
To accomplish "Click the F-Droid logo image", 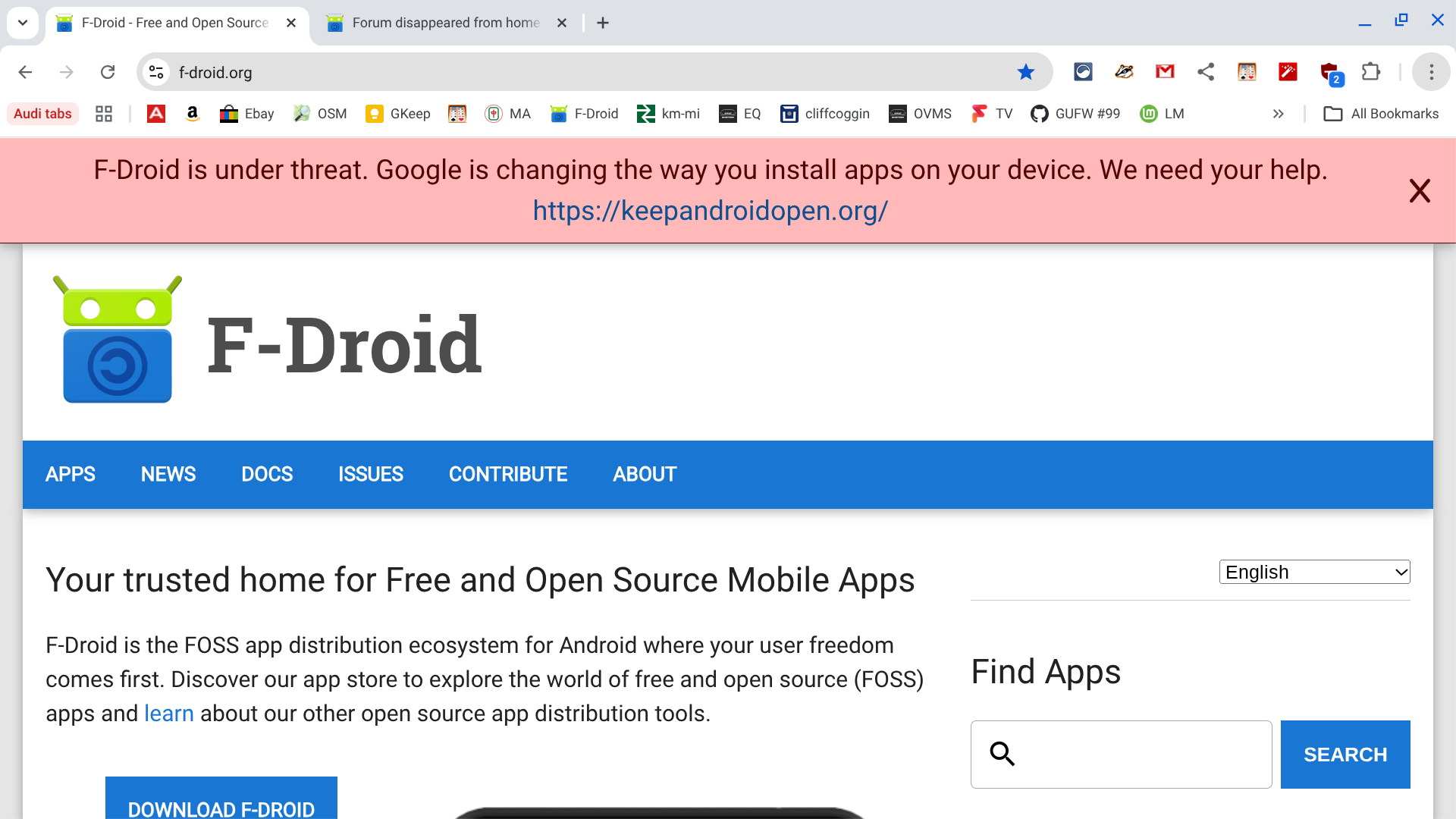I will [118, 340].
